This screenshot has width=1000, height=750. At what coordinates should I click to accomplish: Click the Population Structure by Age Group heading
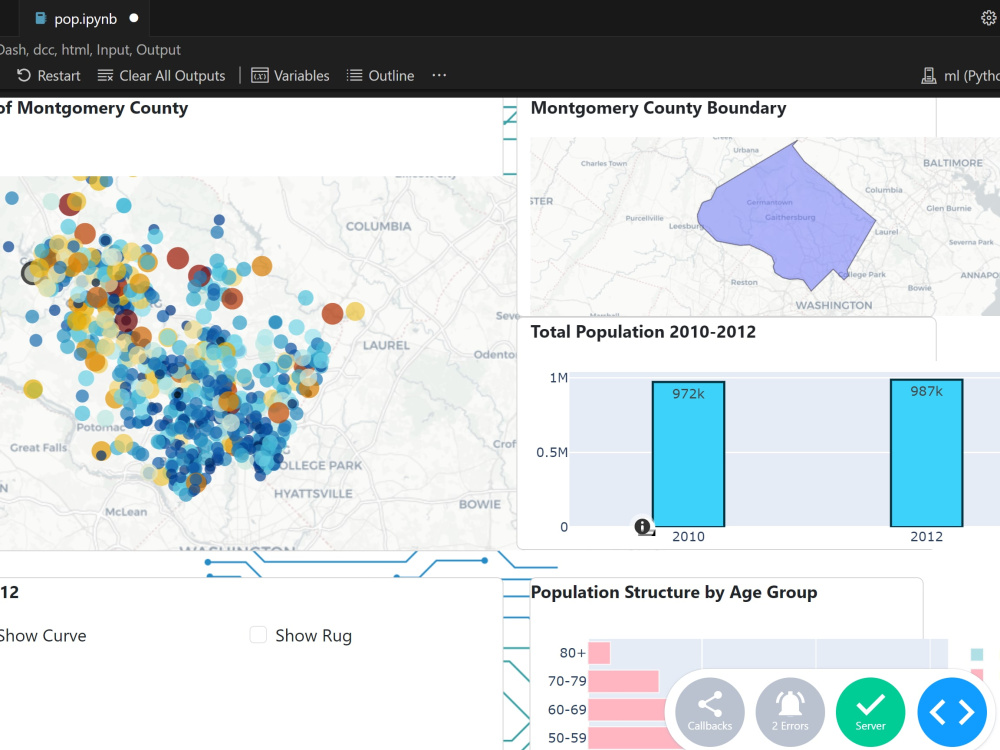pos(673,592)
